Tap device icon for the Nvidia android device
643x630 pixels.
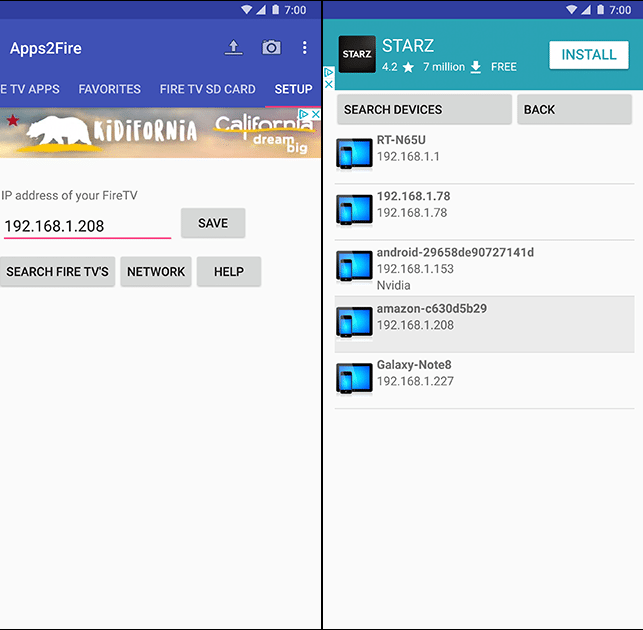coord(354,266)
